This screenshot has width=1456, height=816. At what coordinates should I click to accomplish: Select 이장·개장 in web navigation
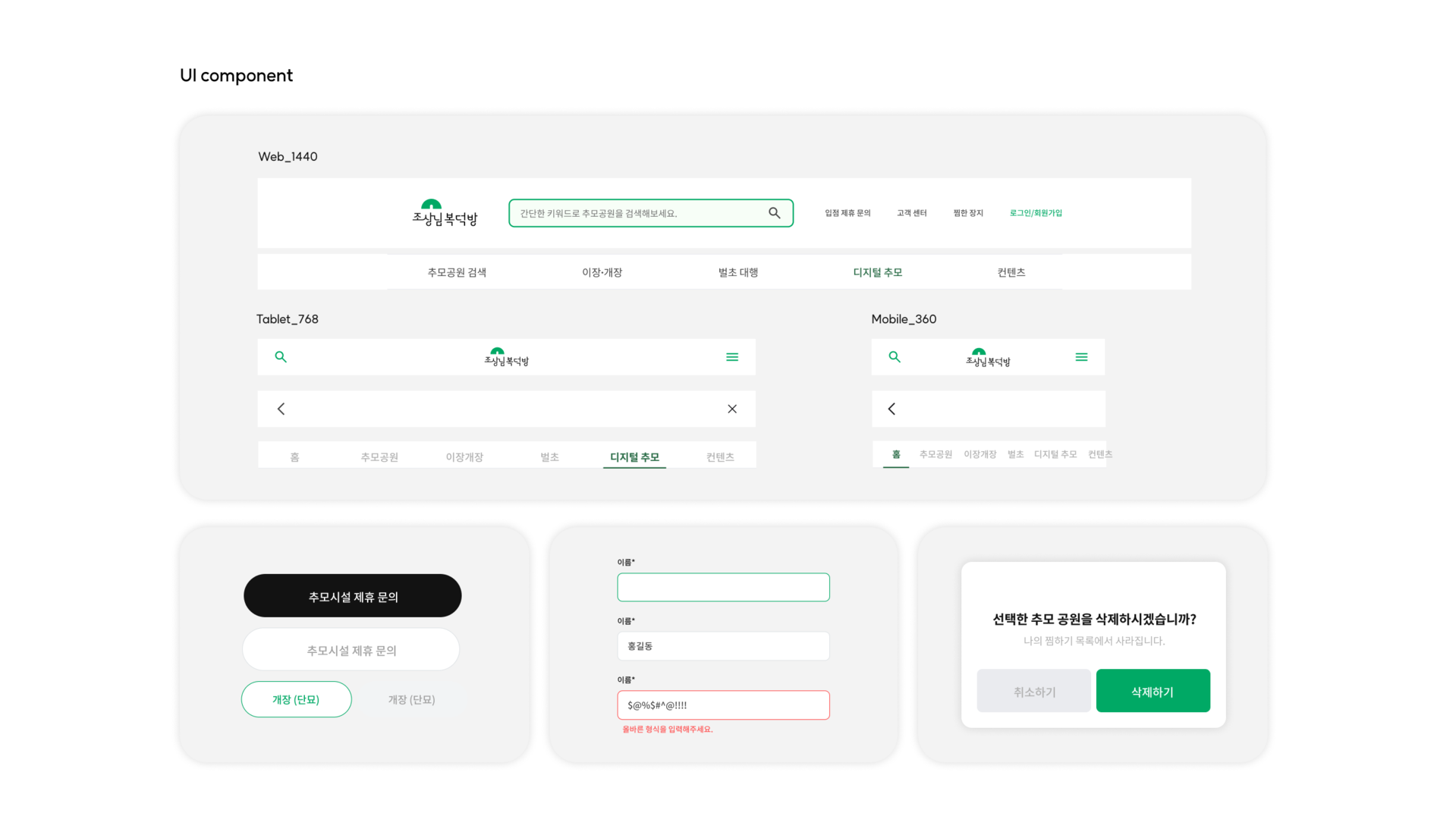click(x=602, y=272)
